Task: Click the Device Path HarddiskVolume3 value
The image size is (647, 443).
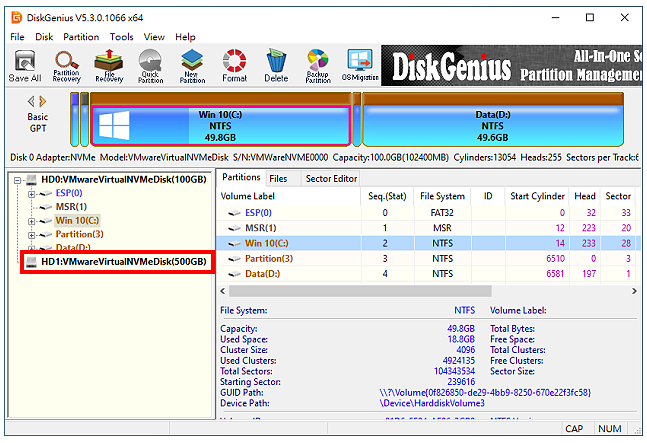Action: tap(432, 403)
